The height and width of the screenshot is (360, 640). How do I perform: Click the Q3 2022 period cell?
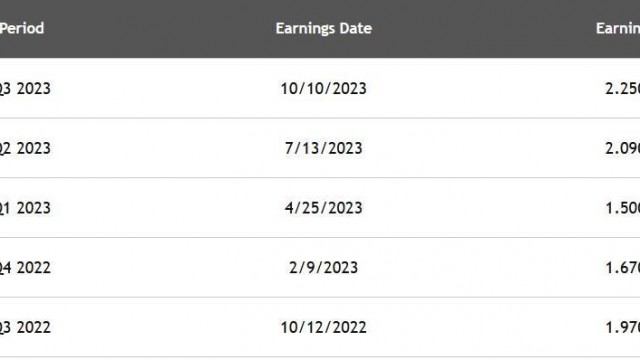point(25,327)
